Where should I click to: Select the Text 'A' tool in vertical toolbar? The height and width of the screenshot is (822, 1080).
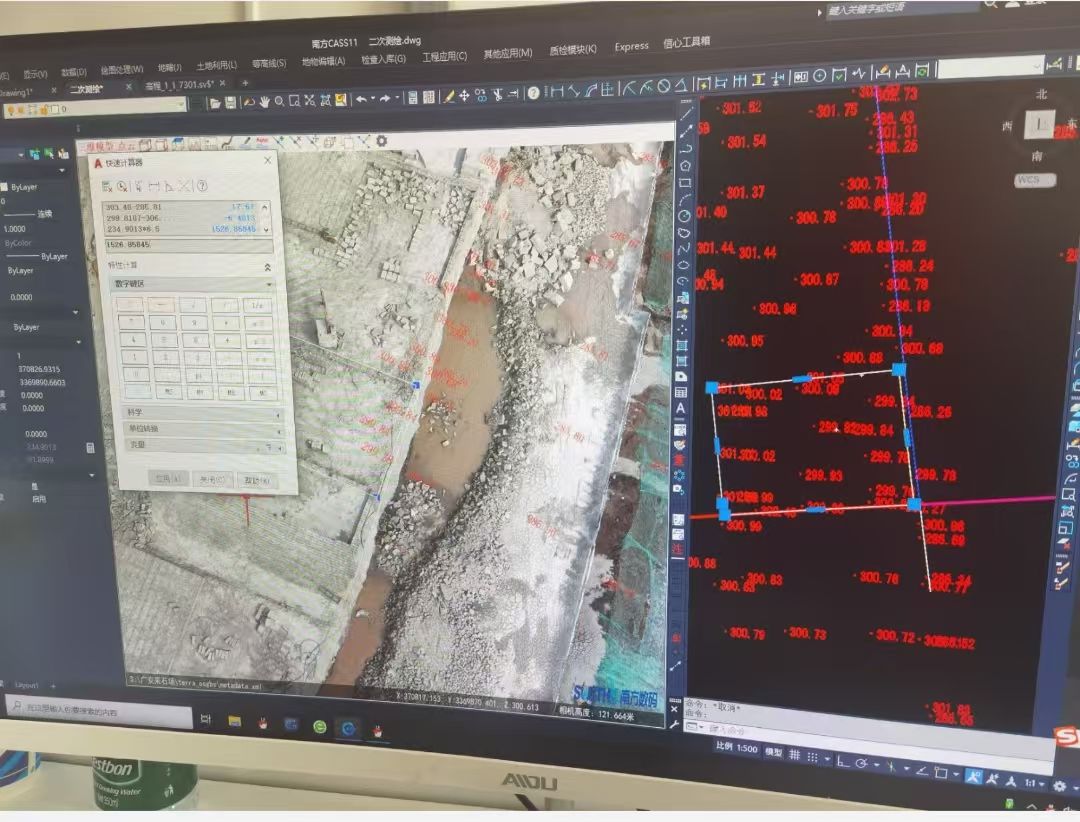681,409
